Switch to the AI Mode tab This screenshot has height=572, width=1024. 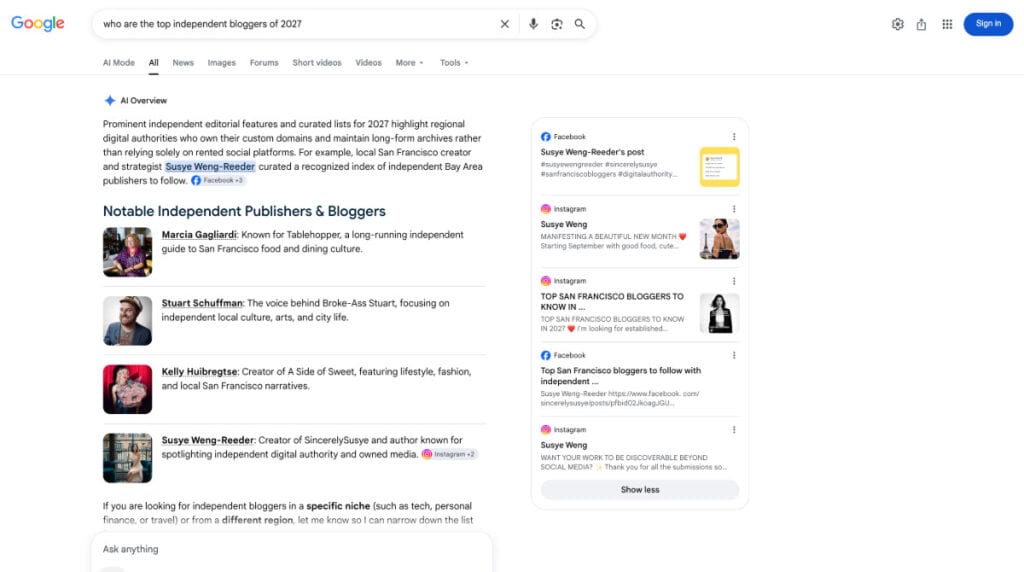pos(119,63)
